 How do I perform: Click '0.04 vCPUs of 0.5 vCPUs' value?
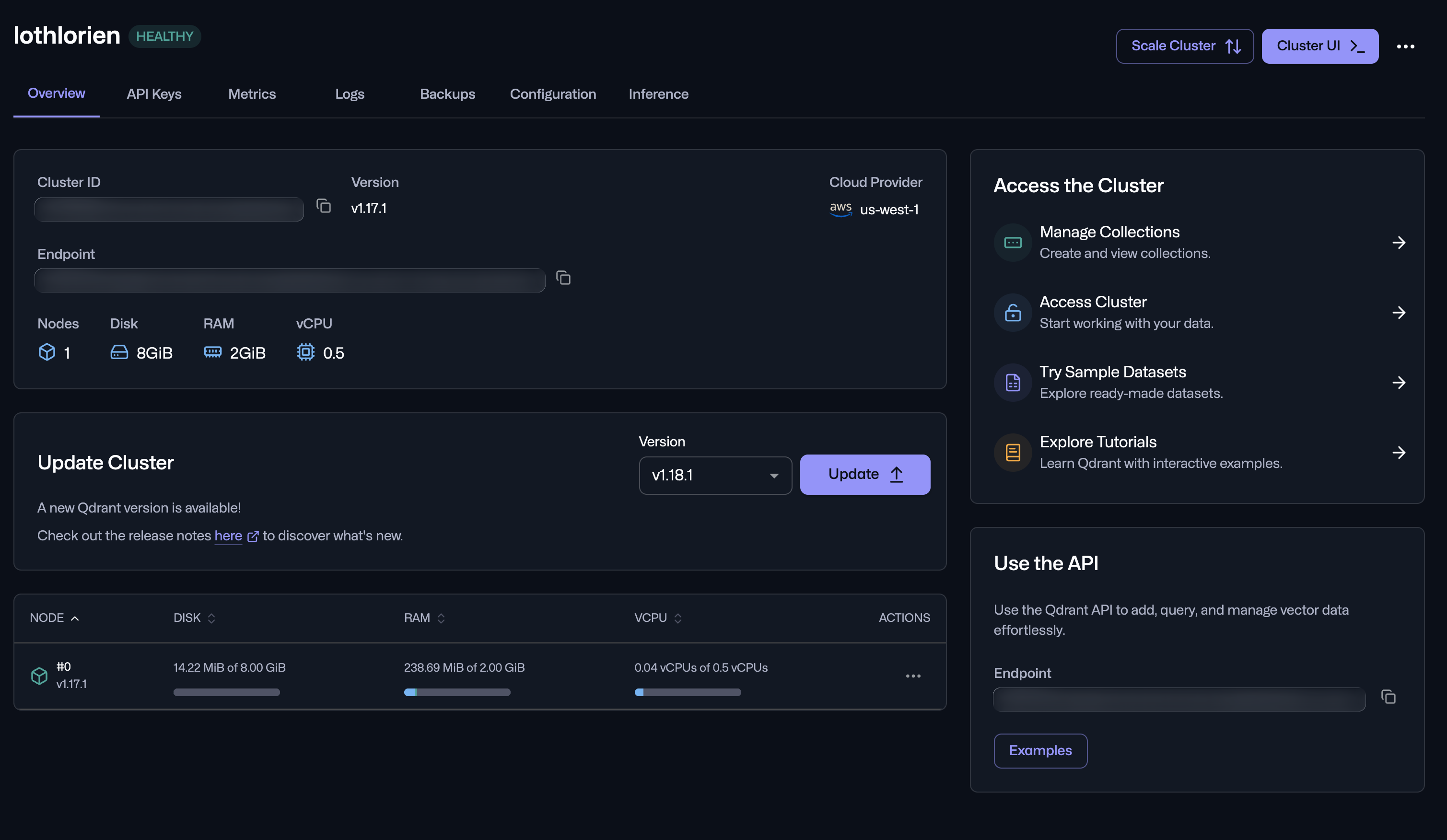(701, 668)
